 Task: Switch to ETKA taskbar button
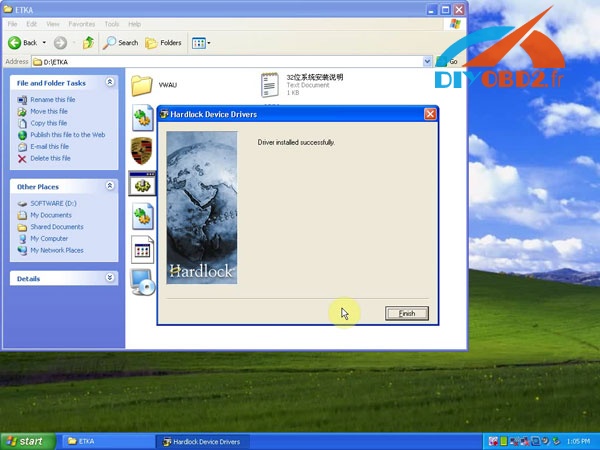[x=107, y=442]
